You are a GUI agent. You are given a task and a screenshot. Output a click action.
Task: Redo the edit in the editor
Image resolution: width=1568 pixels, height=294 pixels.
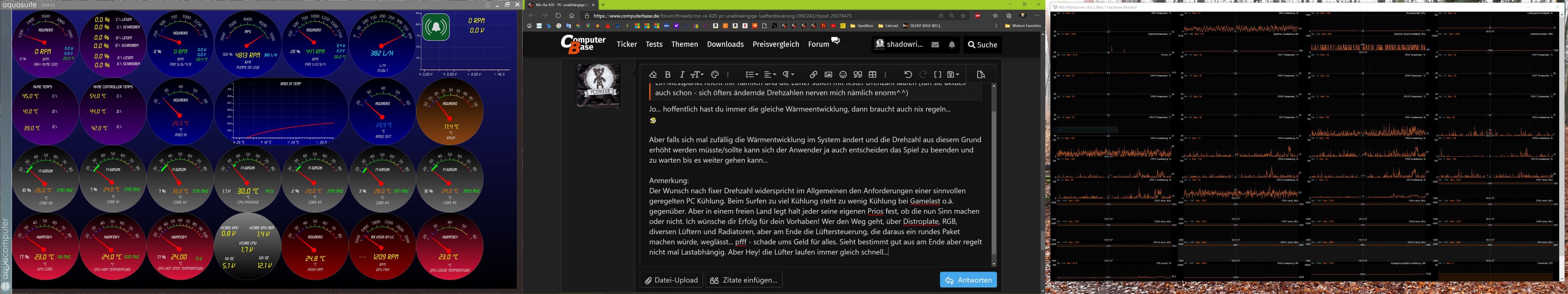923,74
